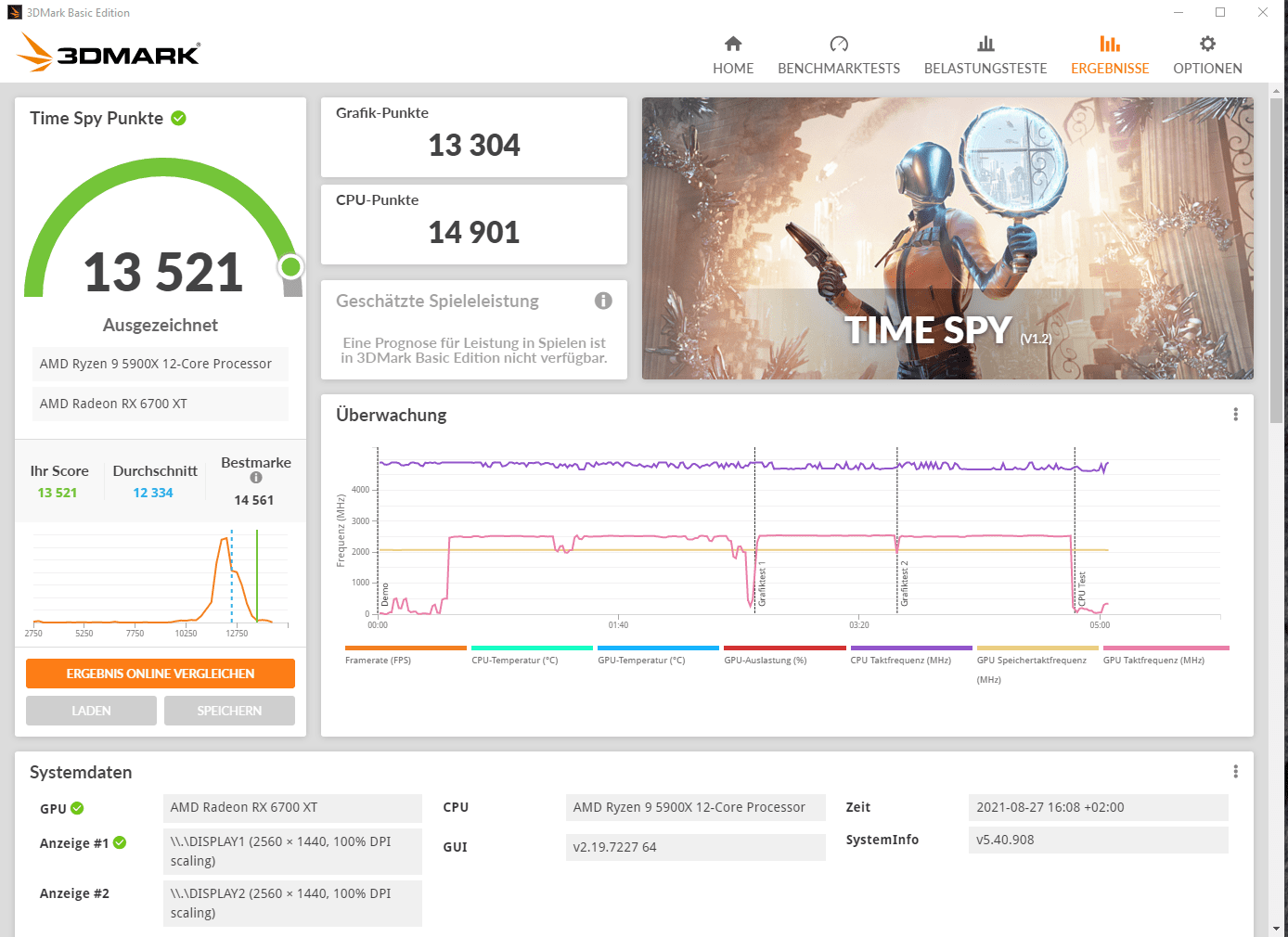Click green check next to GPU label

[x=77, y=808]
